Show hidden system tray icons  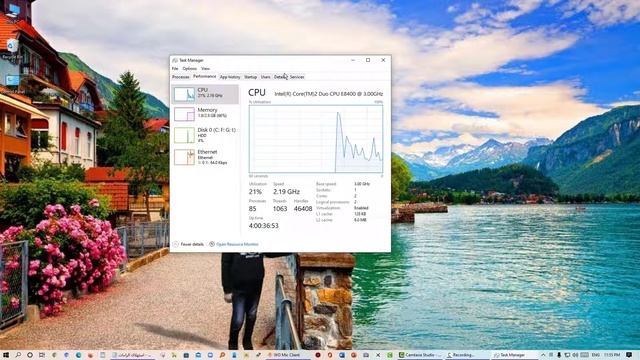543,355
